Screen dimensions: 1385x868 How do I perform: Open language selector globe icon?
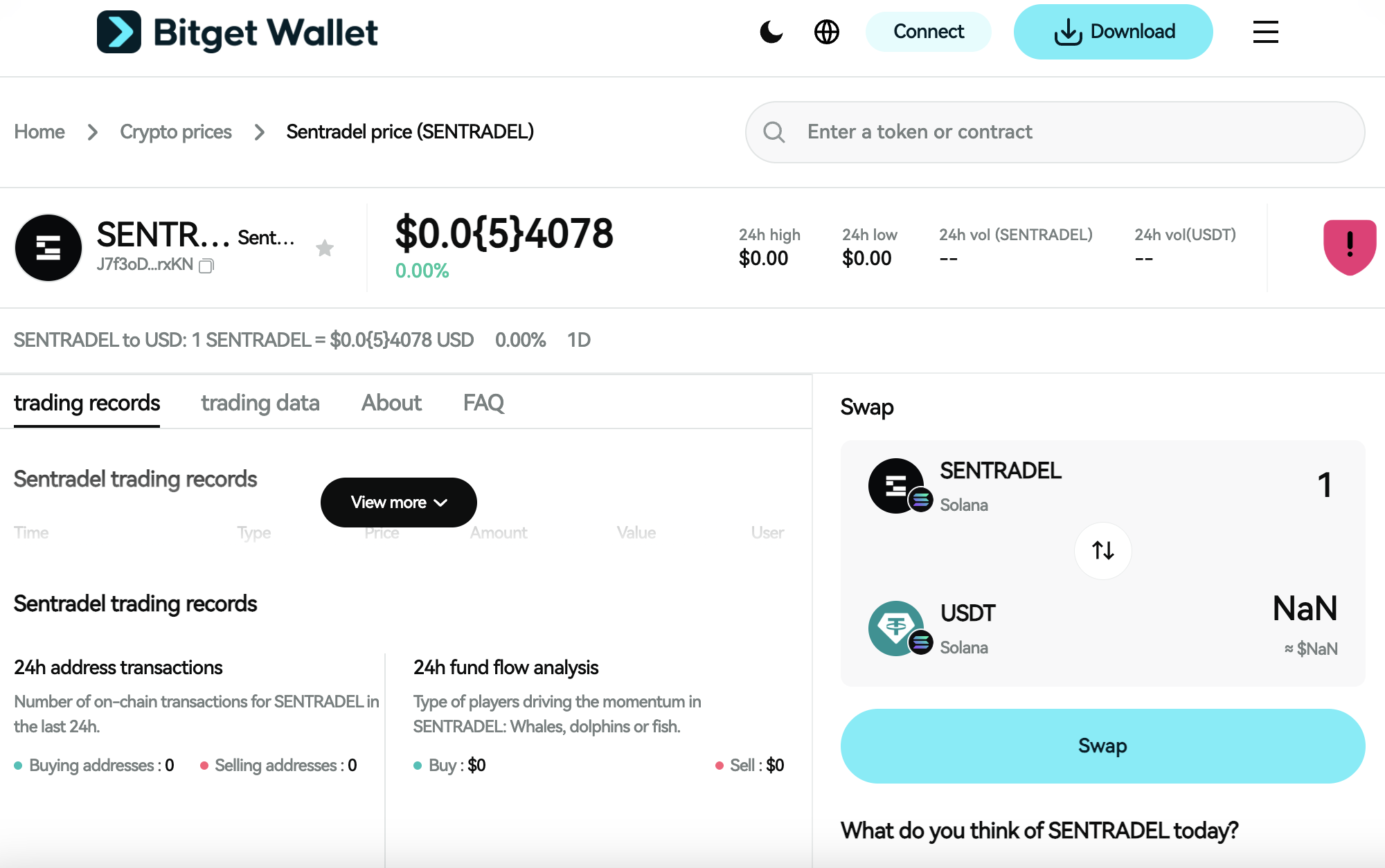point(826,32)
